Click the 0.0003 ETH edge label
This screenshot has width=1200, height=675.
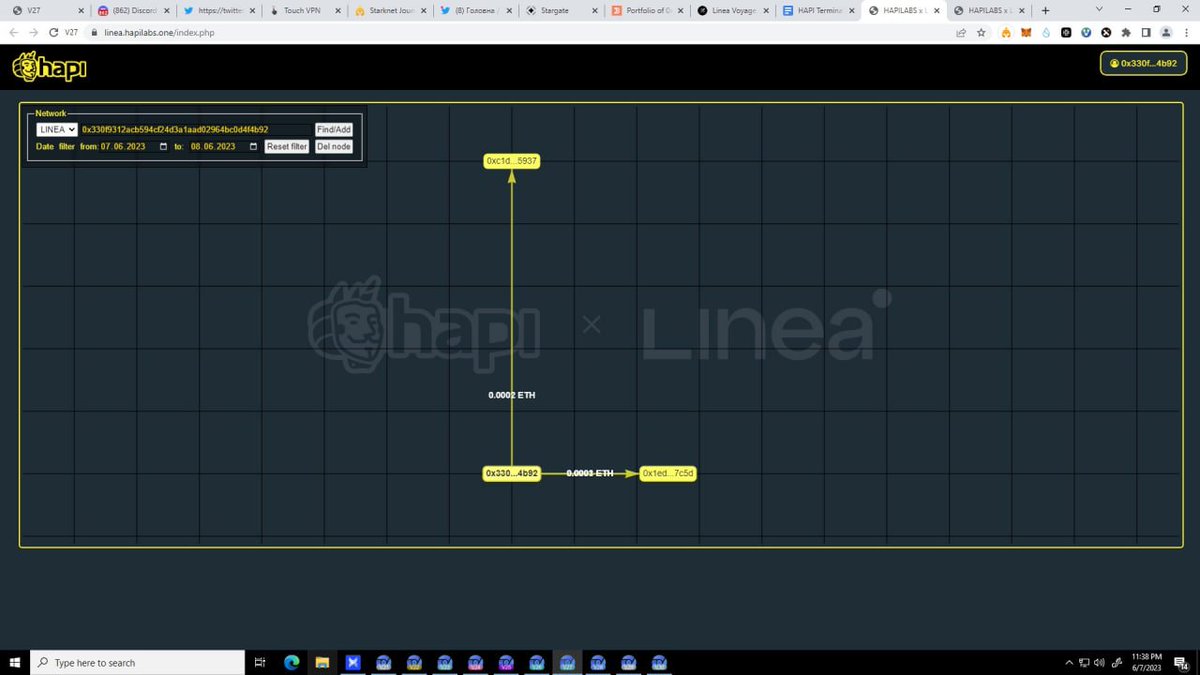point(590,473)
